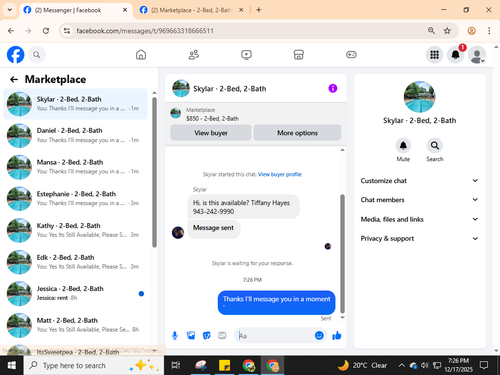This screenshot has height=375, width=500.
Task: Switch to Marketplace 2-Bed, 2-Bath tab
Action: click(x=192, y=10)
